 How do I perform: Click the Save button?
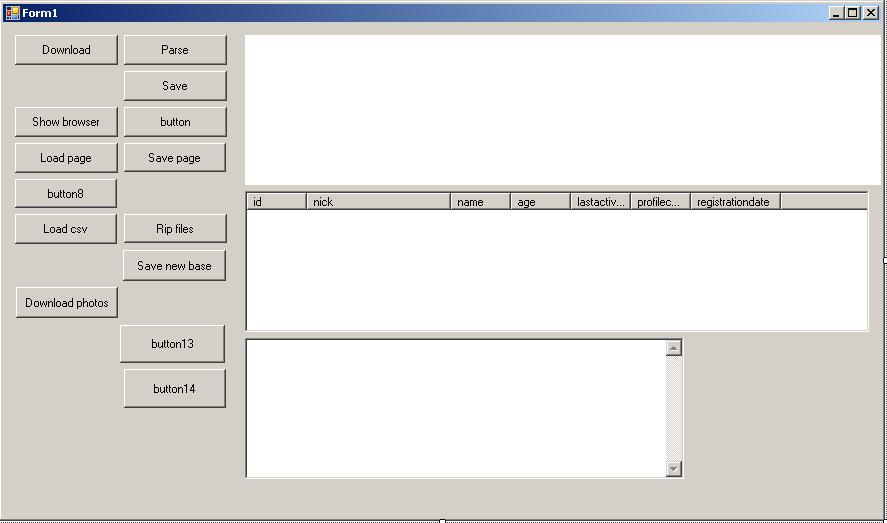175,86
